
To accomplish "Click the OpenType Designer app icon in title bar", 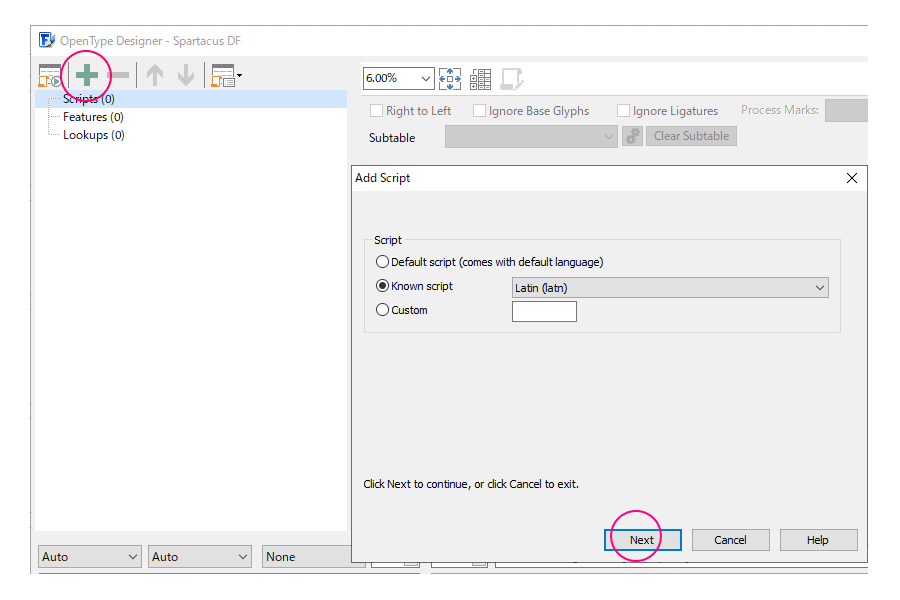I will click(x=46, y=41).
